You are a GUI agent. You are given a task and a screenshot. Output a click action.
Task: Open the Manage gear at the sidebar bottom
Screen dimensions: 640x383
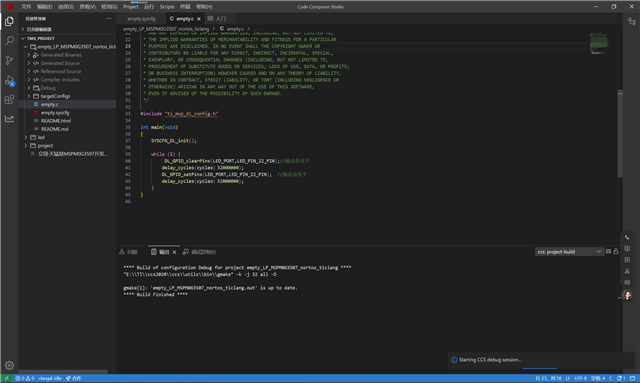coord(9,365)
